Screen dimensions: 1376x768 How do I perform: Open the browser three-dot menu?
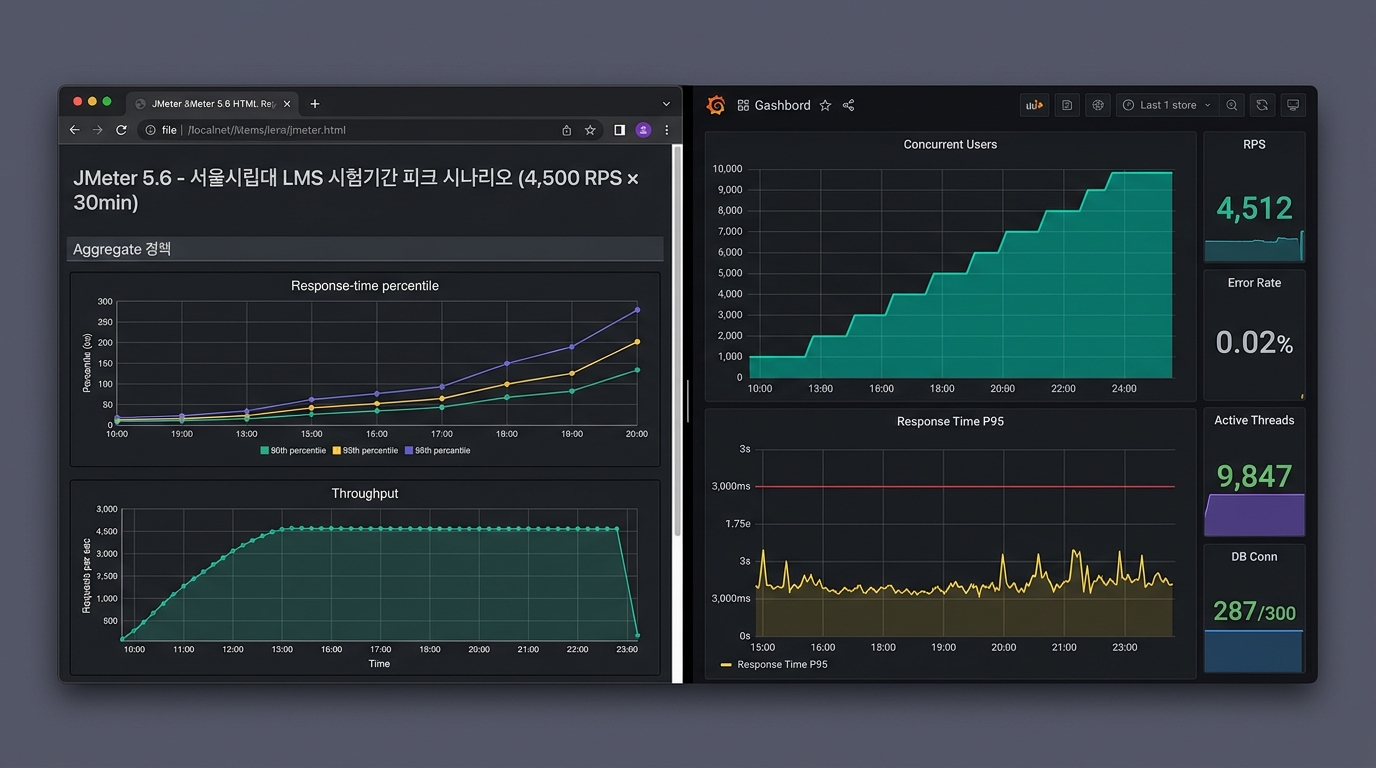(x=667, y=130)
